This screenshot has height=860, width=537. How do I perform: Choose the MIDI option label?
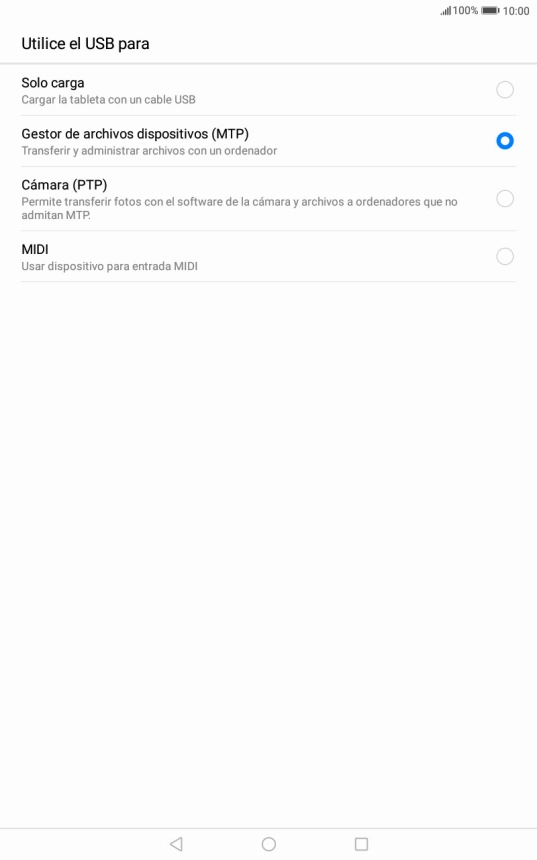coord(35,250)
